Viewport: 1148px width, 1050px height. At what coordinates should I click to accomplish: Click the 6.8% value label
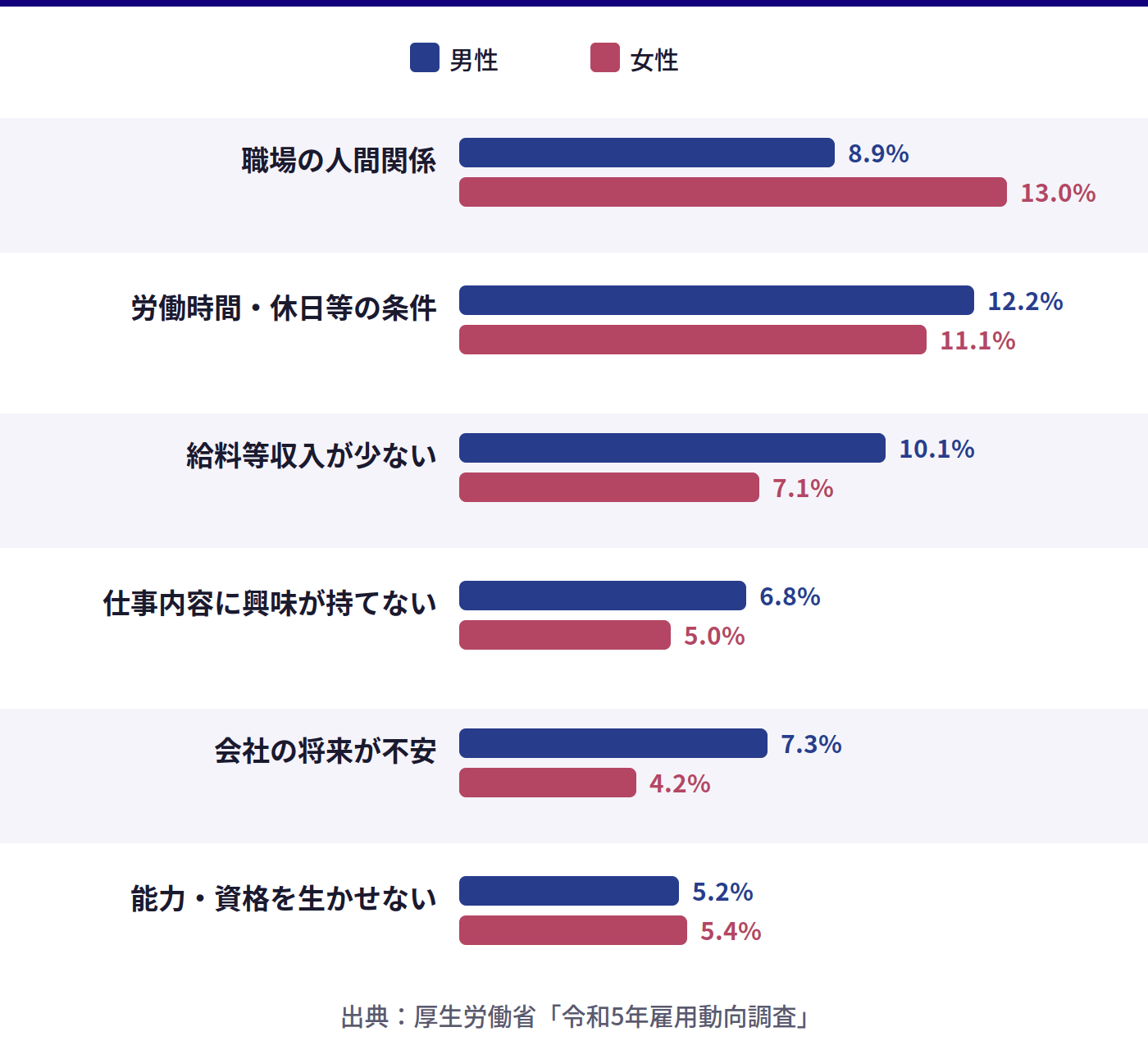790,596
